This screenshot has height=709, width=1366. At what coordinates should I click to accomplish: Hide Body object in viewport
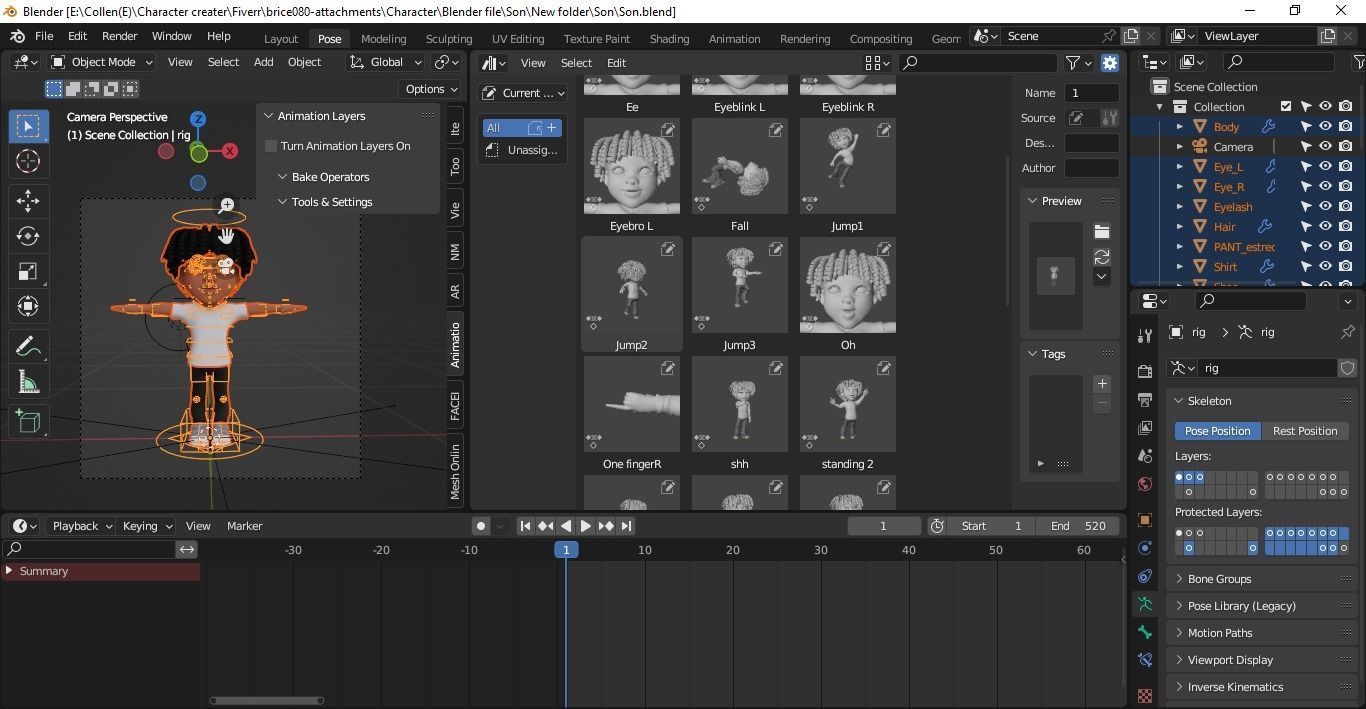(x=1325, y=126)
